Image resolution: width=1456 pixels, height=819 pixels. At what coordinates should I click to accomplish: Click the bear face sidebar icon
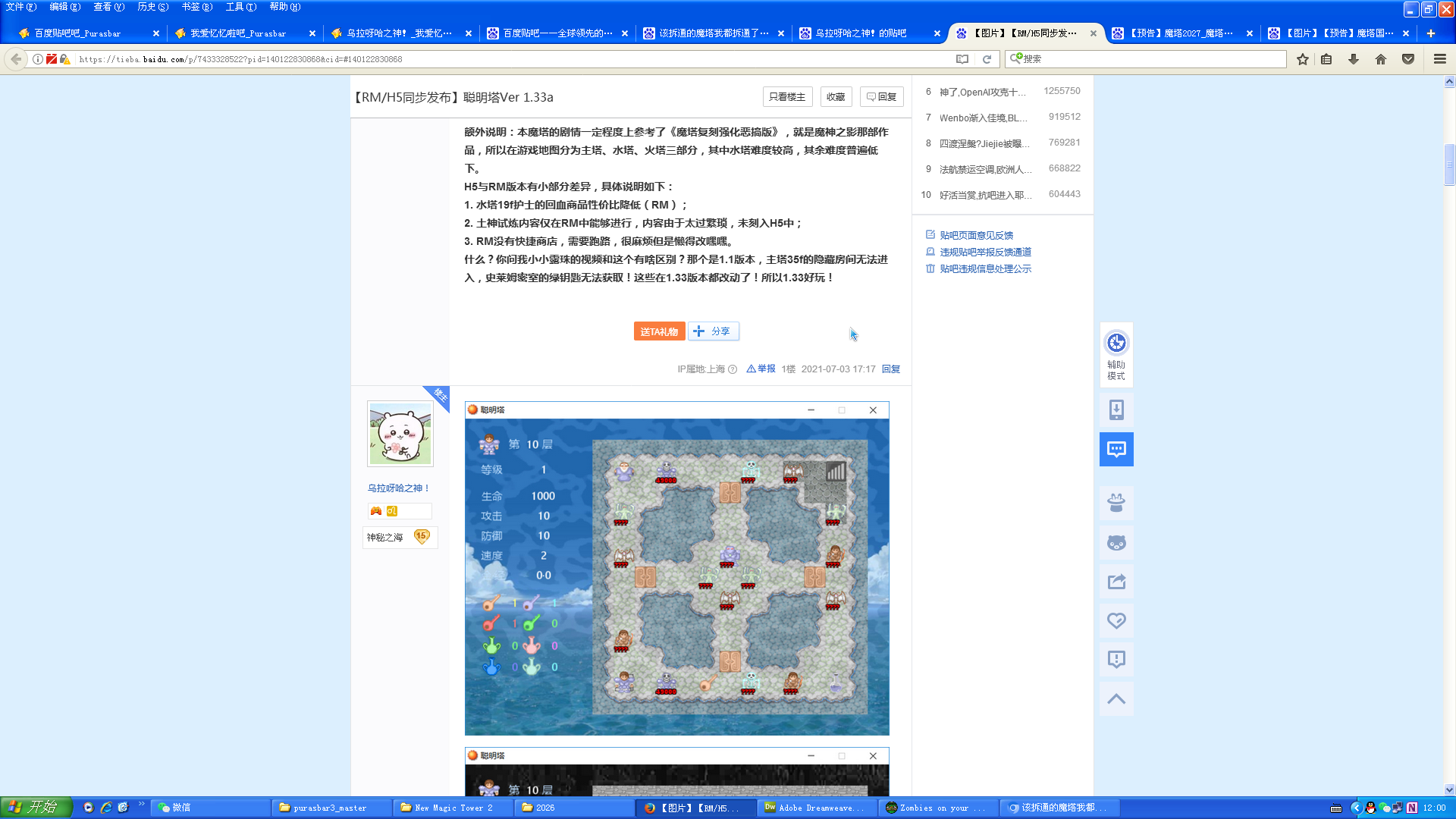(1116, 543)
